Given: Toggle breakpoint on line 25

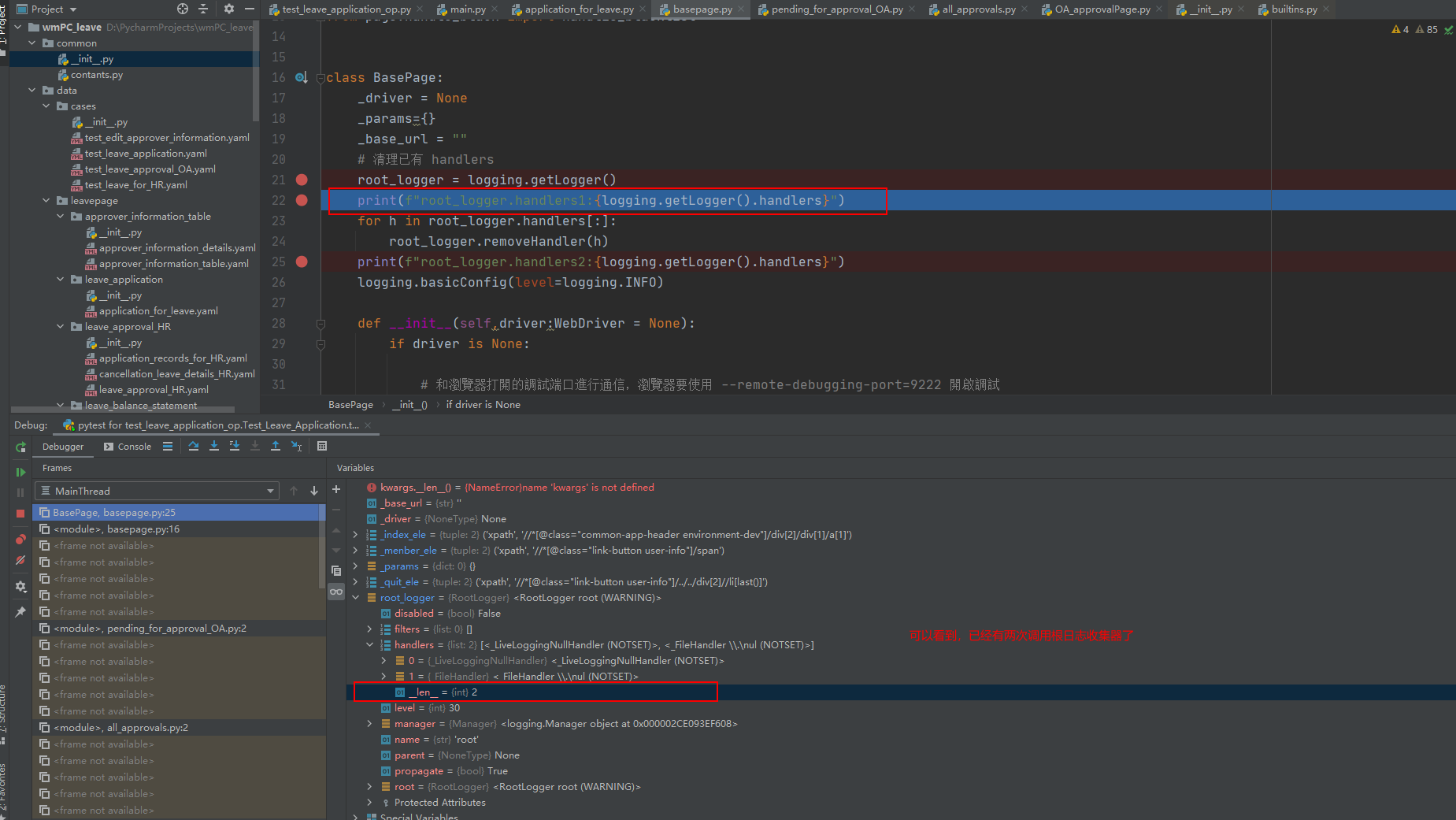Looking at the screenshot, I should (302, 262).
